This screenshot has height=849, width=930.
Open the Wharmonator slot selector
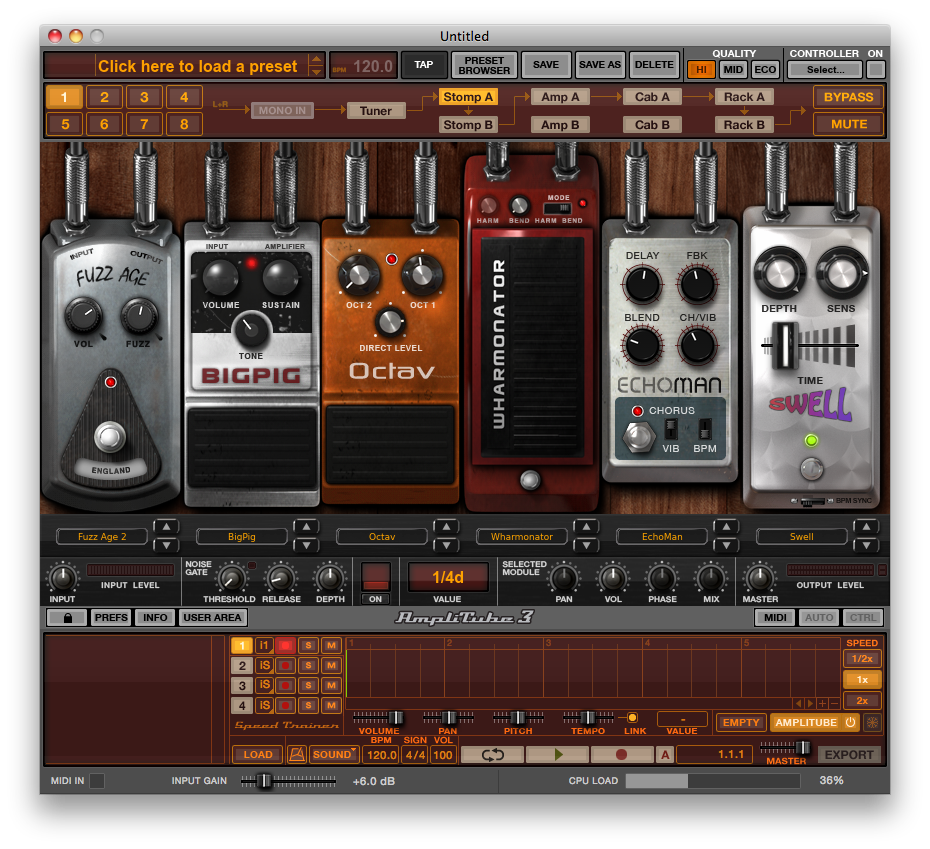(521, 536)
